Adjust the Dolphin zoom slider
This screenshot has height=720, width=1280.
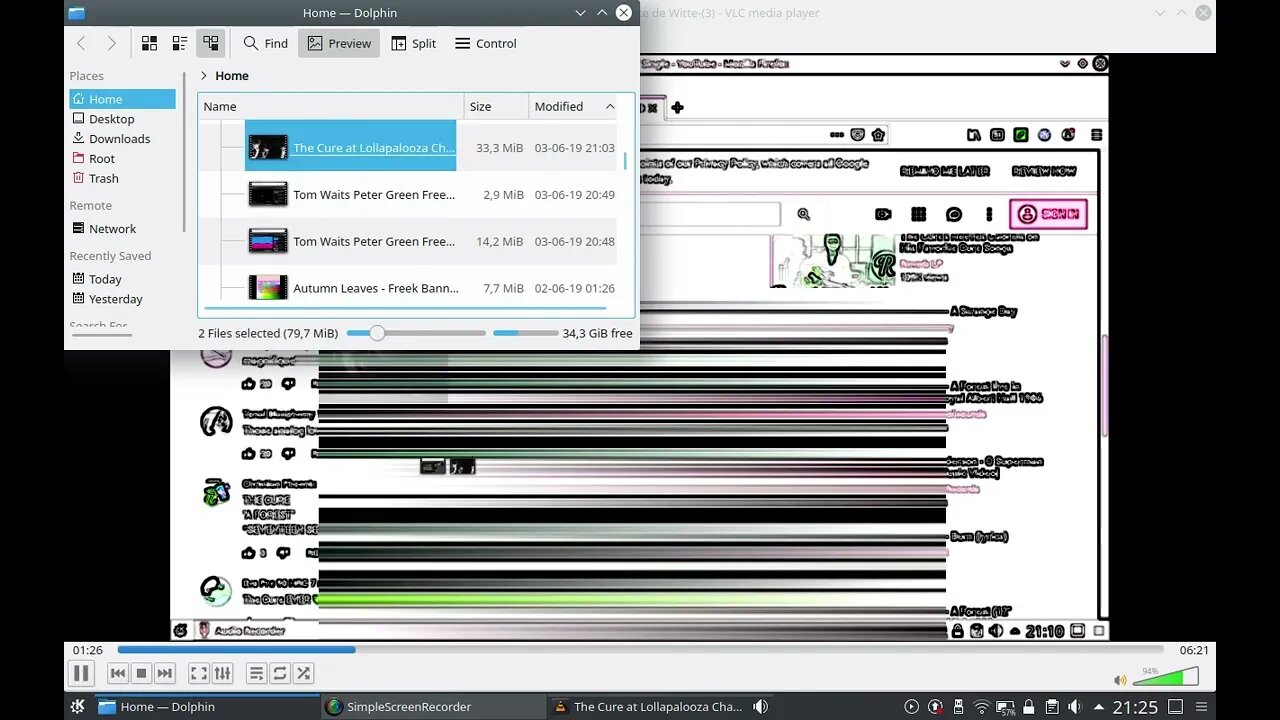pos(416,333)
